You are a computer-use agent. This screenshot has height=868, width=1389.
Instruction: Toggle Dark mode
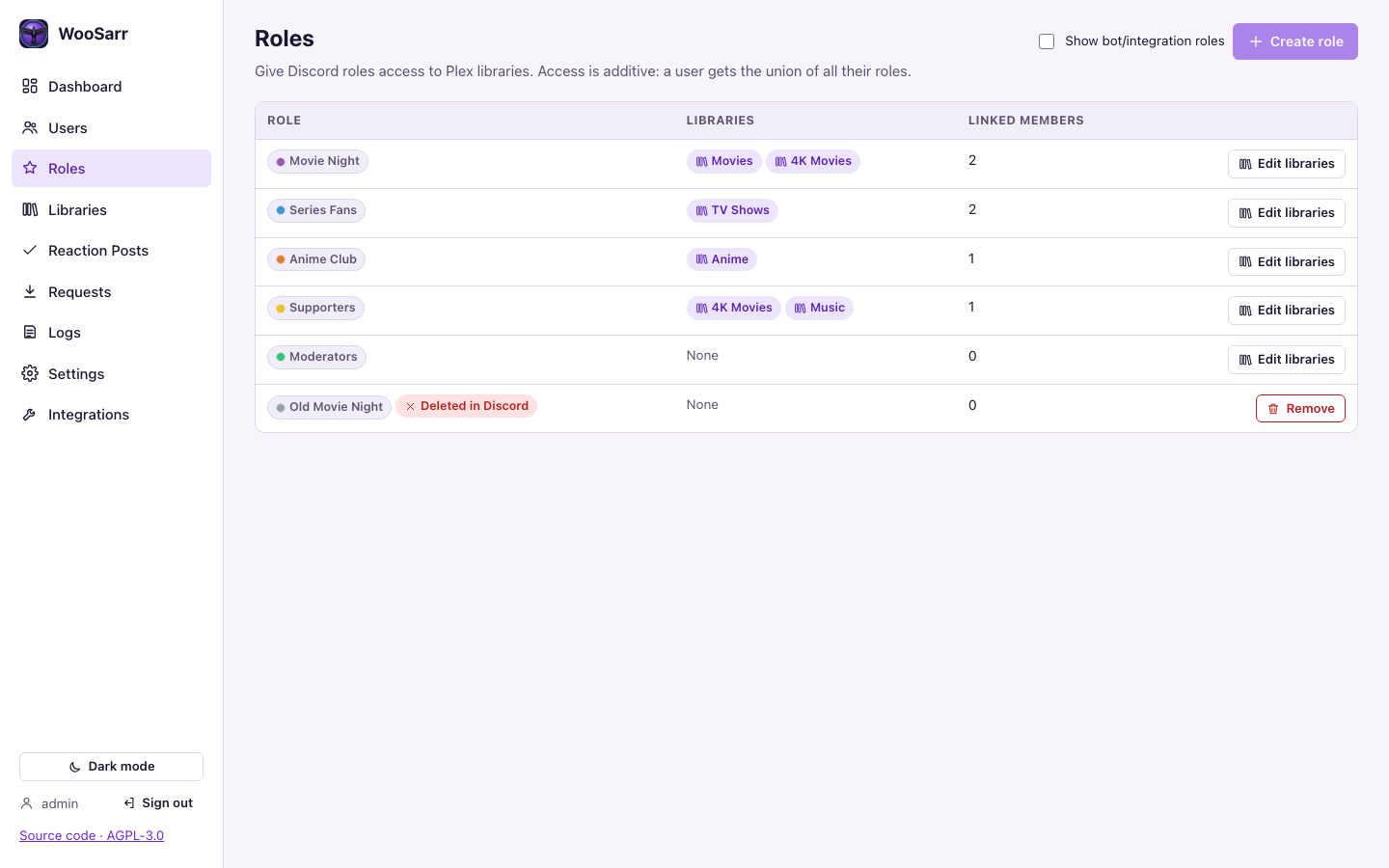click(x=111, y=767)
